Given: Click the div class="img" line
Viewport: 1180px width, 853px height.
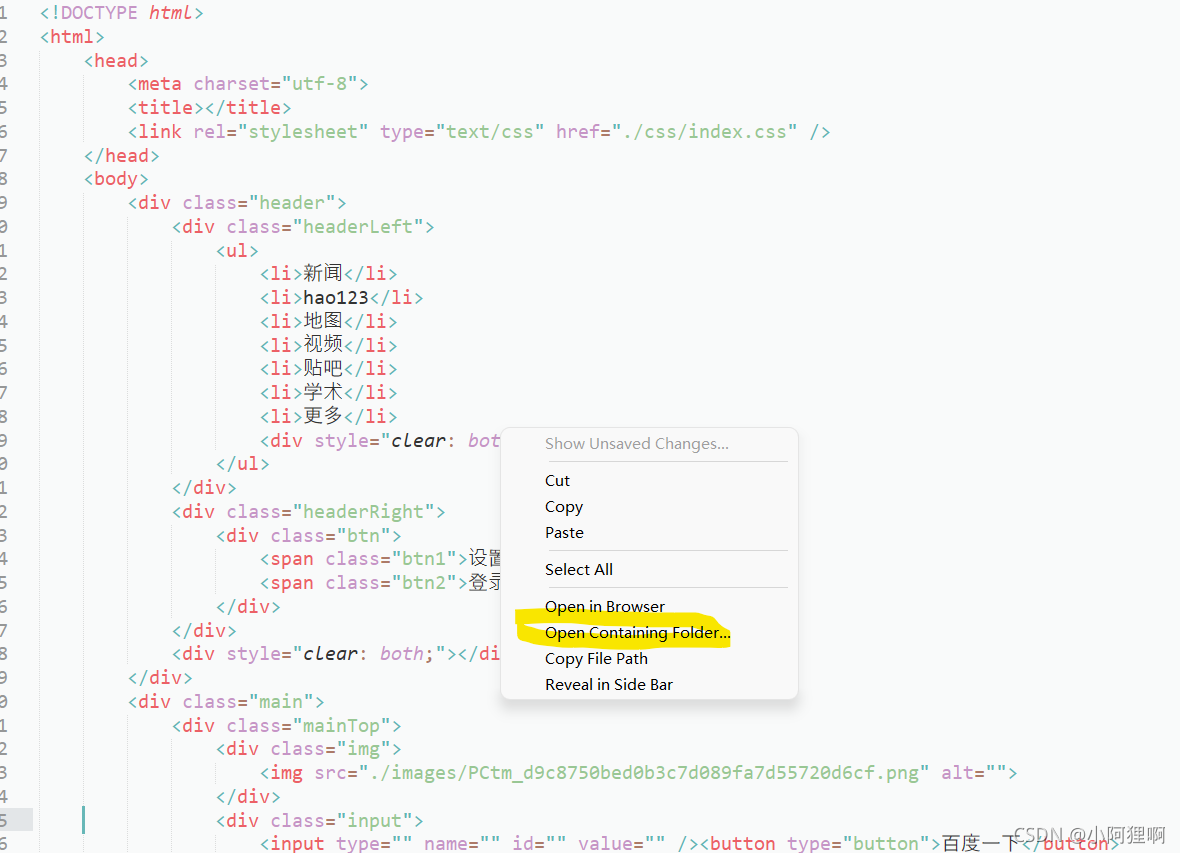Looking at the screenshot, I should click(x=309, y=749).
